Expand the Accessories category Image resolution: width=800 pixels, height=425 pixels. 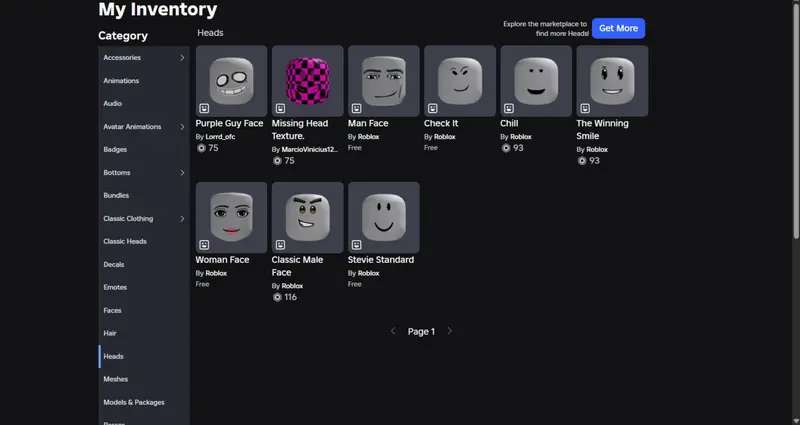click(x=182, y=58)
